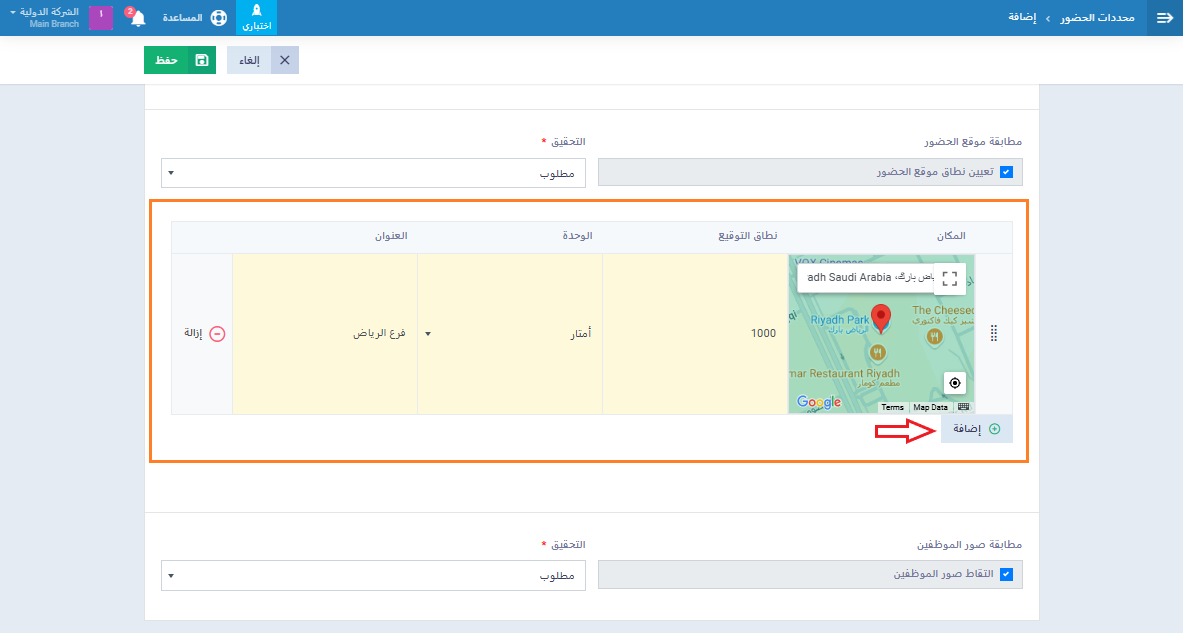This screenshot has height=633, width=1183.
Task: Toggle the capture employee photos checkbox
Action: pos(1006,575)
